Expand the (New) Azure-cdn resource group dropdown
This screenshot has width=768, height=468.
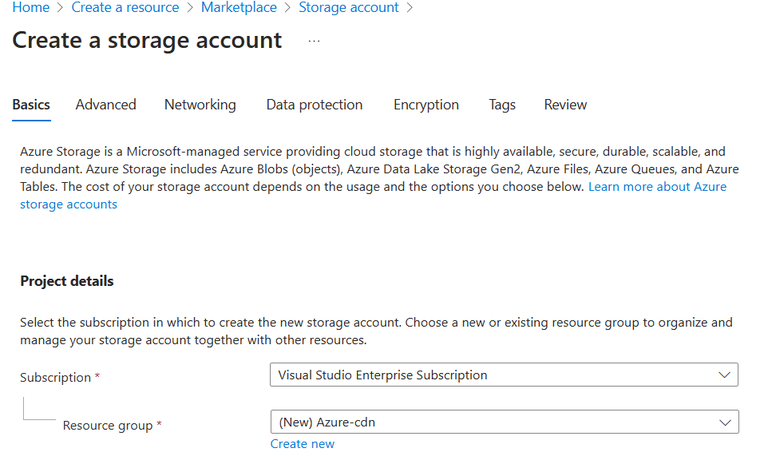[490, 422]
